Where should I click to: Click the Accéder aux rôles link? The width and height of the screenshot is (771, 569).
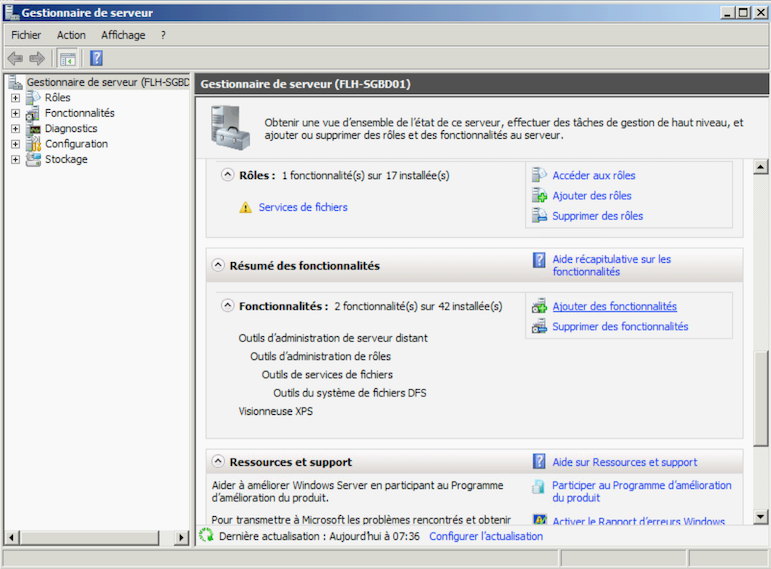[x=593, y=176]
